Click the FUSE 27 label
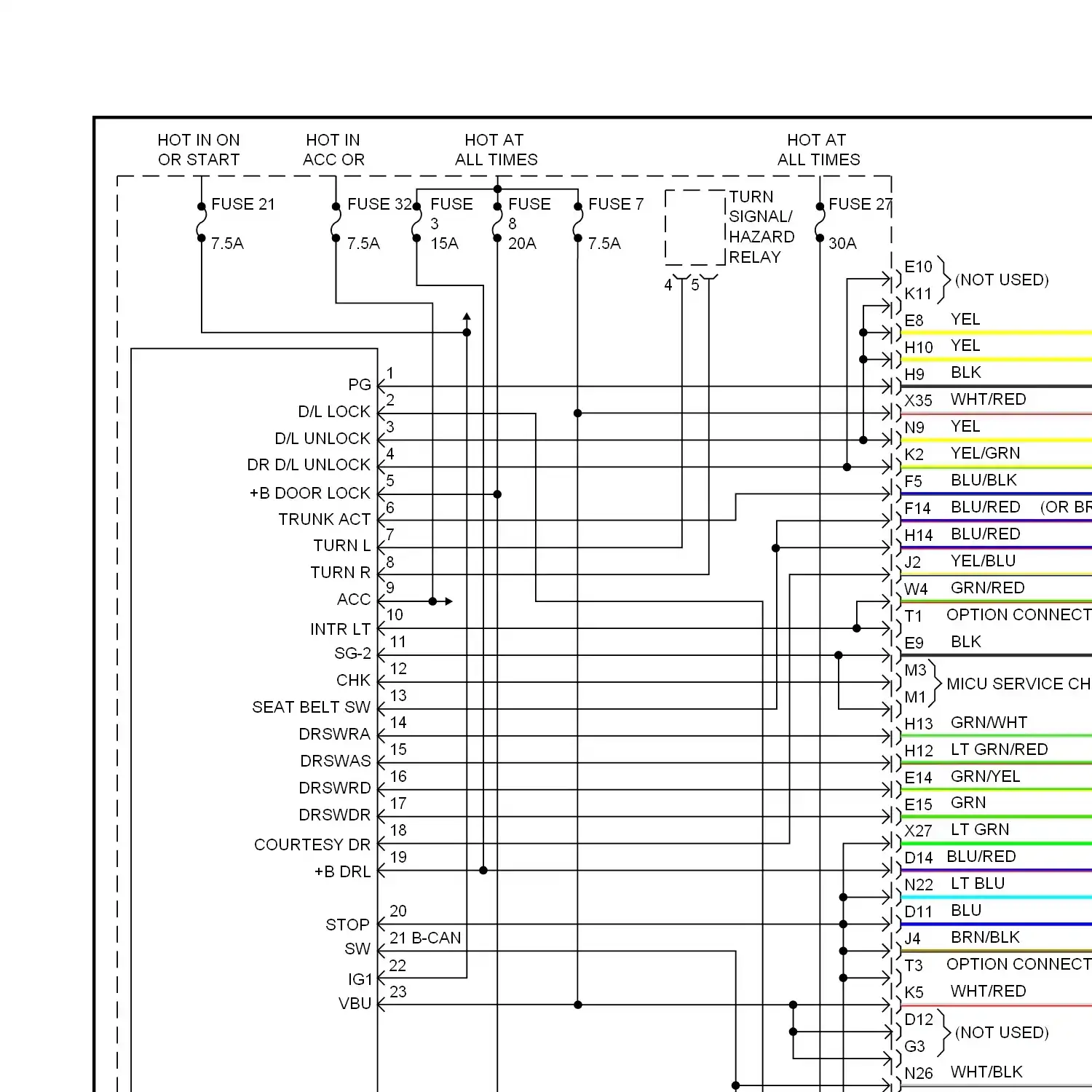1092x1092 pixels. pyautogui.click(x=860, y=205)
